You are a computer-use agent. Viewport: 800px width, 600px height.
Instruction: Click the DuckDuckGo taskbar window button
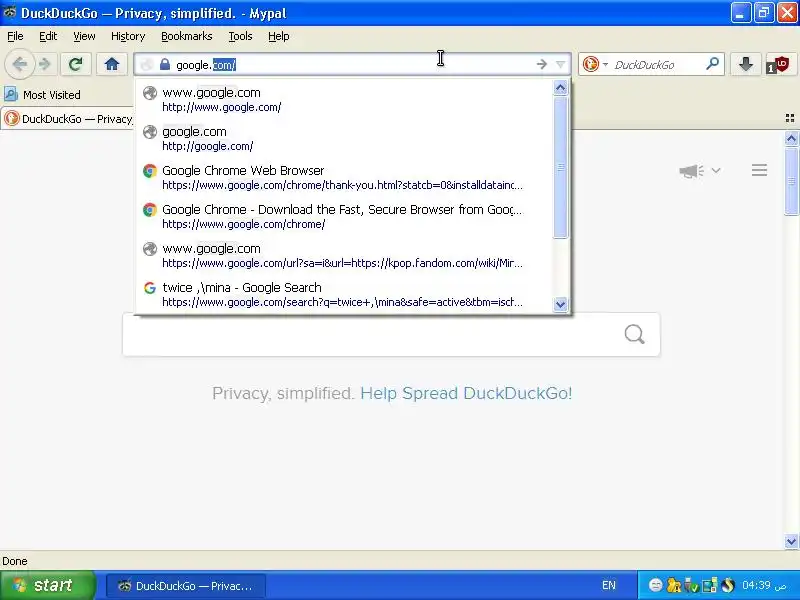186,586
